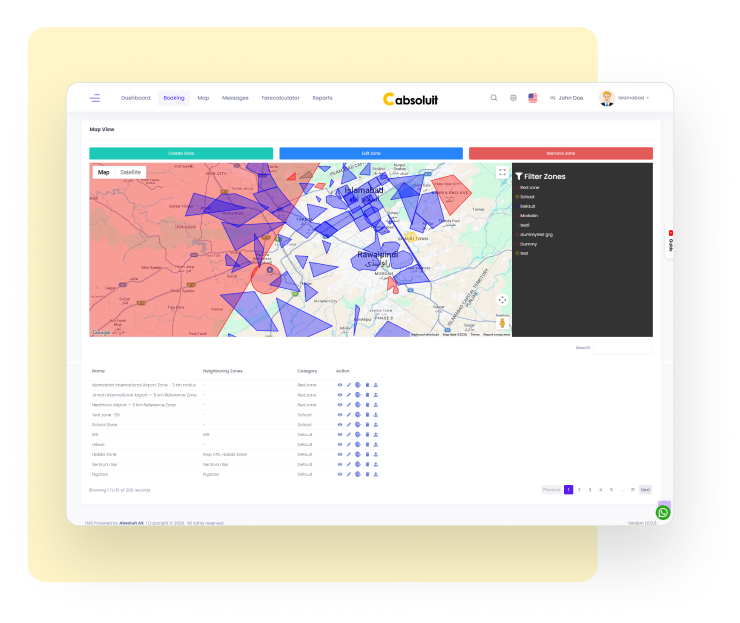View the Heathrow Airport zone eye icon
The height and width of the screenshot is (623, 740).
click(x=340, y=405)
